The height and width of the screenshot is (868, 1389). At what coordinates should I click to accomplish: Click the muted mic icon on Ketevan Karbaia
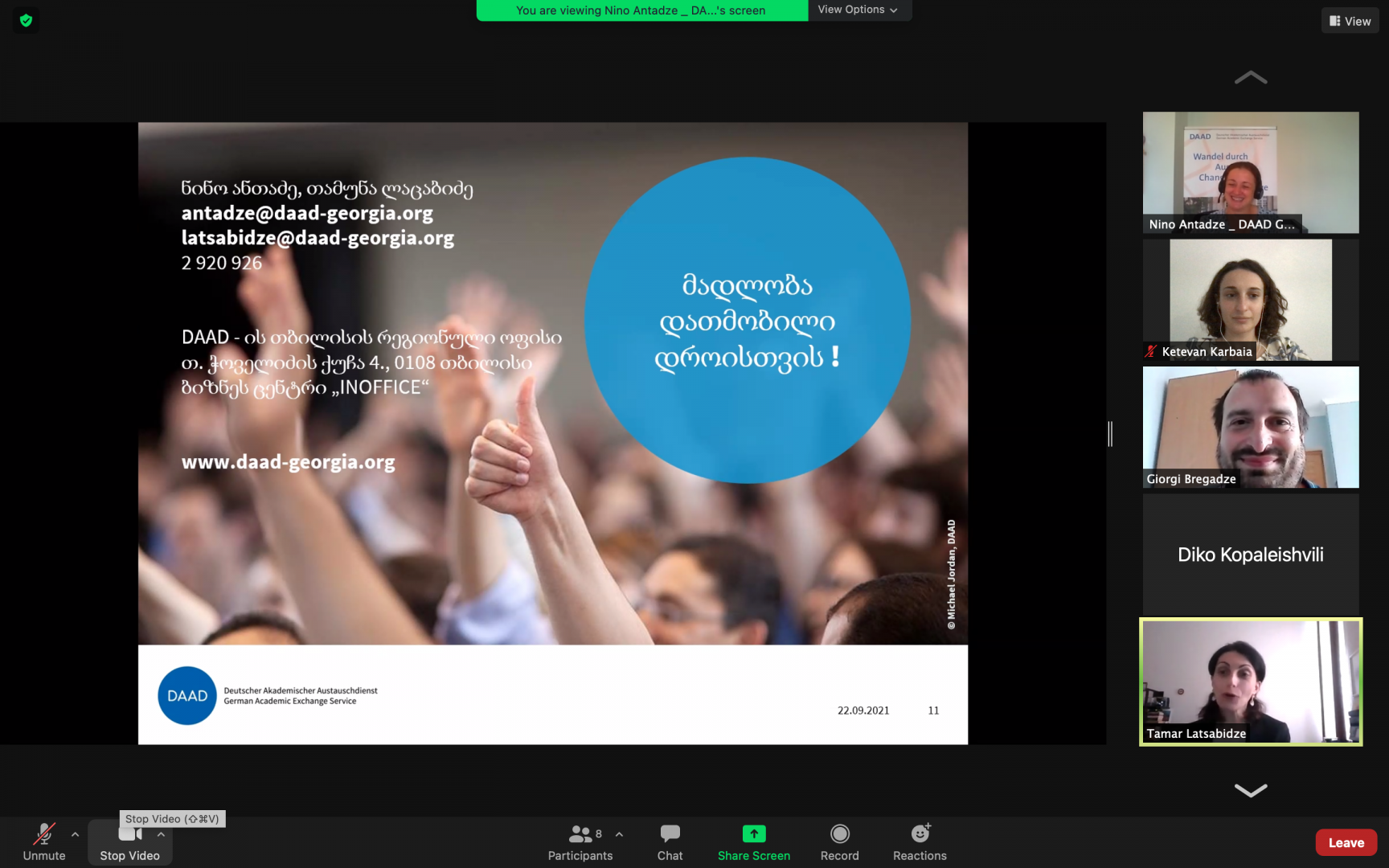pyautogui.click(x=1151, y=351)
